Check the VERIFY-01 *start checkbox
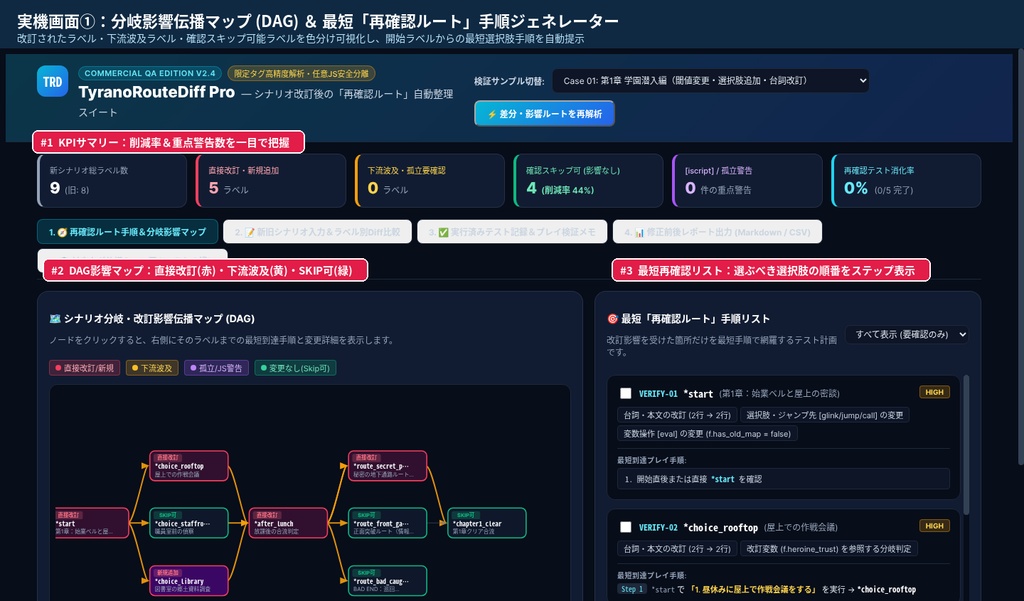The image size is (1024, 601). click(626, 393)
